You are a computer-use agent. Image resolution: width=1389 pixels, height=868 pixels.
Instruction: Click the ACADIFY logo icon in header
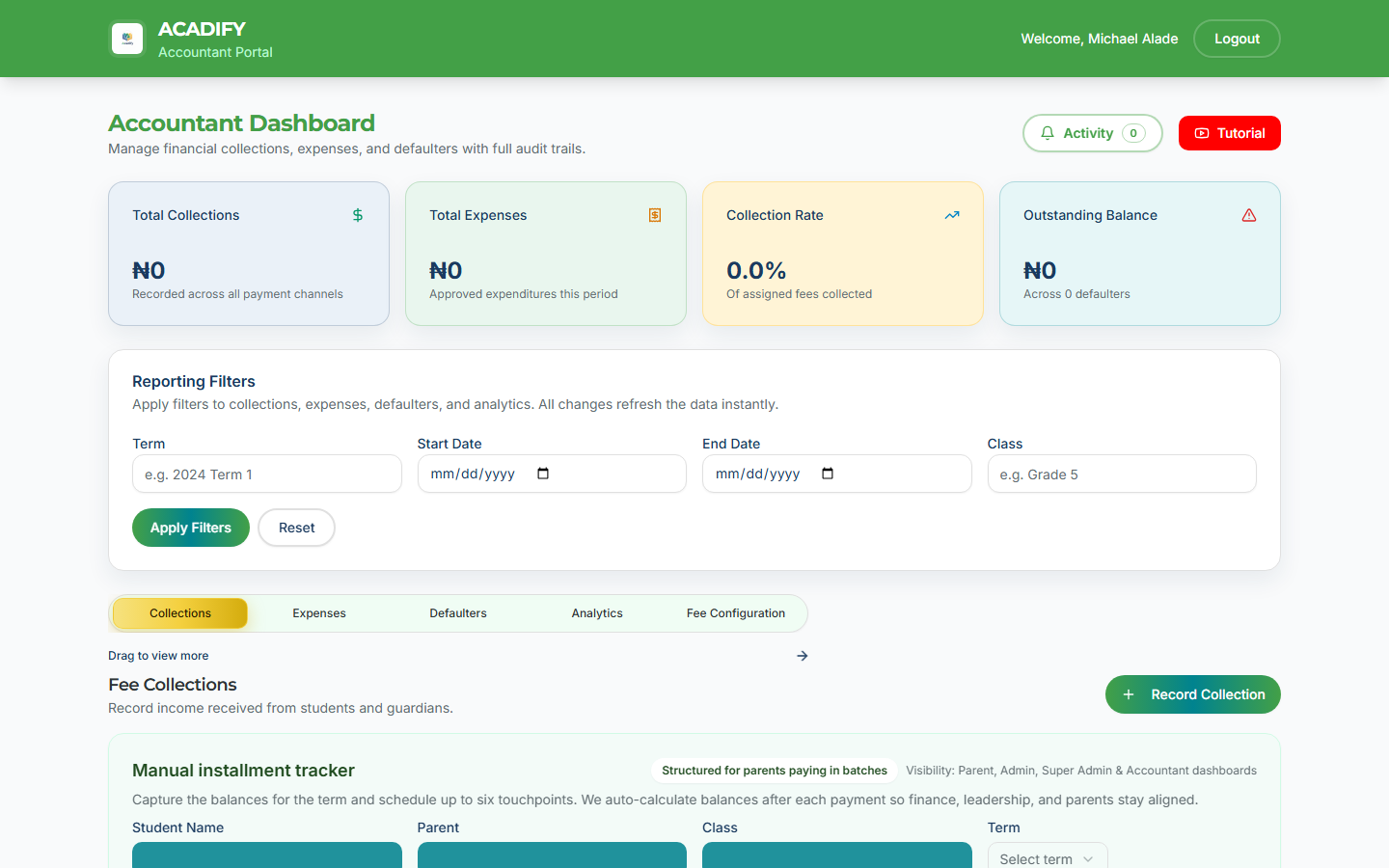pos(126,39)
